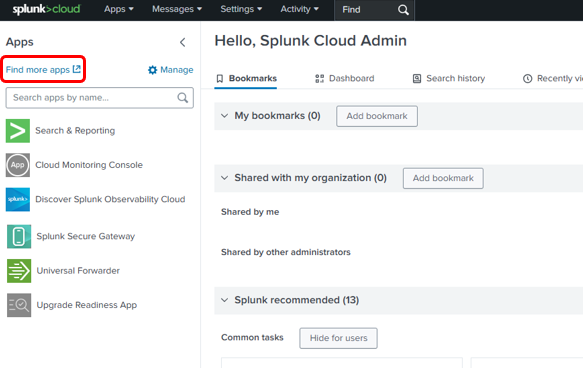Viewport: 583px width, 368px height.
Task: Switch to the Recently viewed tab
Action: pyautogui.click(x=553, y=78)
